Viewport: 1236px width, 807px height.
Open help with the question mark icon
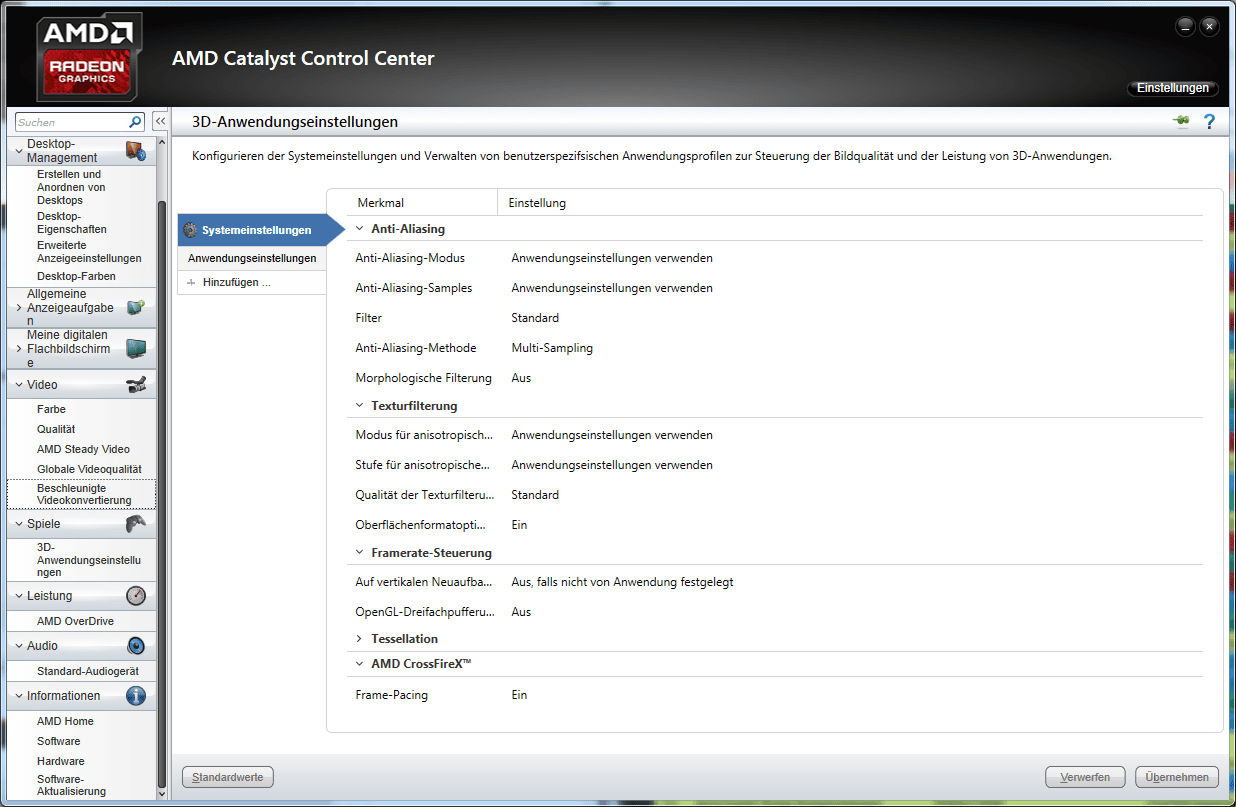pyautogui.click(x=1209, y=122)
